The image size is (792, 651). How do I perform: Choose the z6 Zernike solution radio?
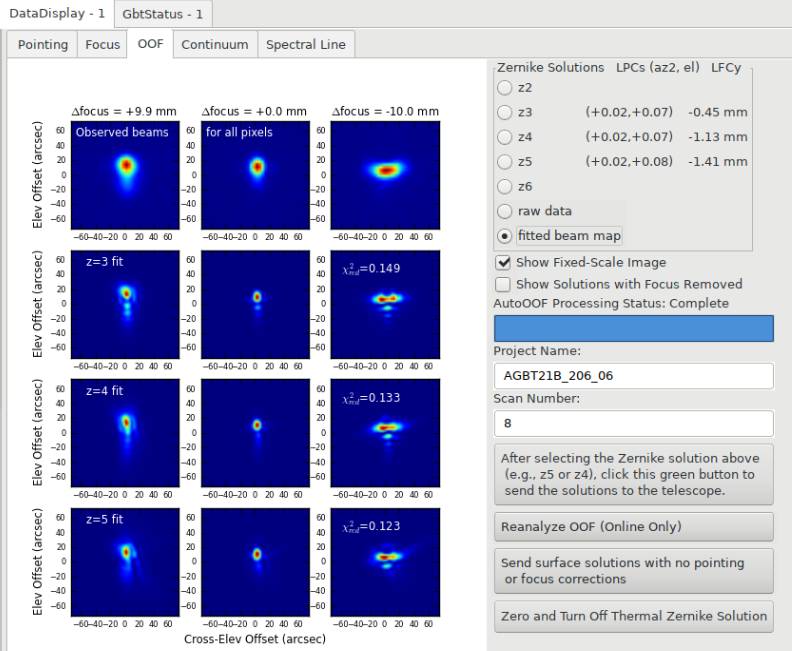pyautogui.click(x=505, y=186)
